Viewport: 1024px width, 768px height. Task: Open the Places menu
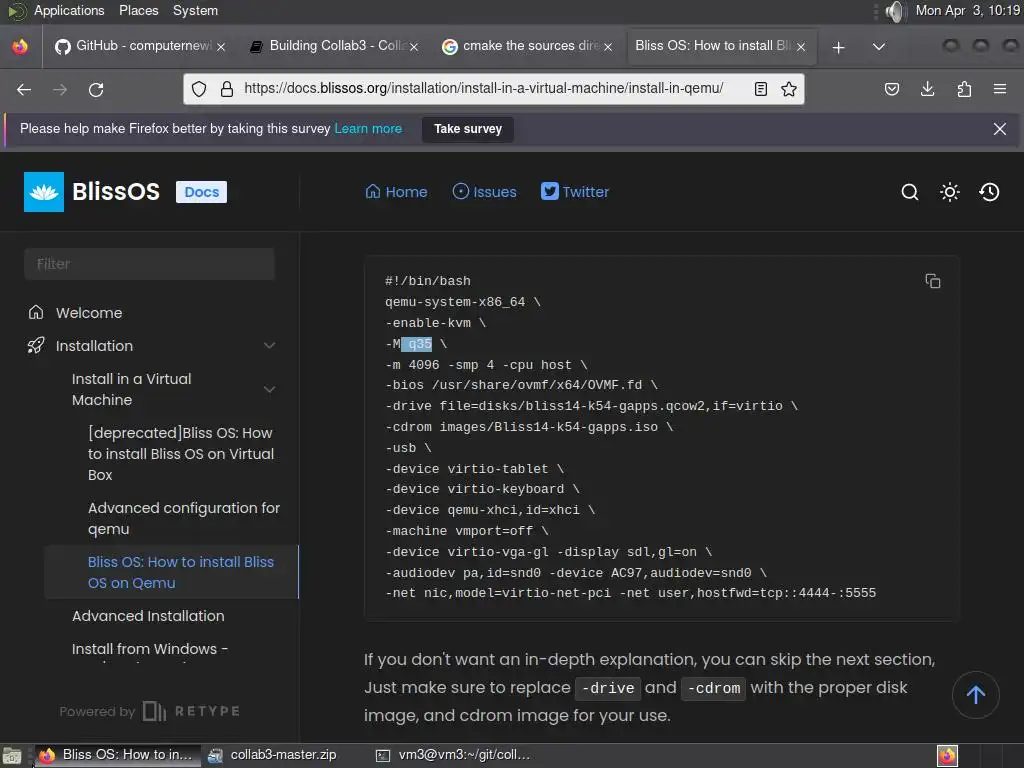pos(138,10)
